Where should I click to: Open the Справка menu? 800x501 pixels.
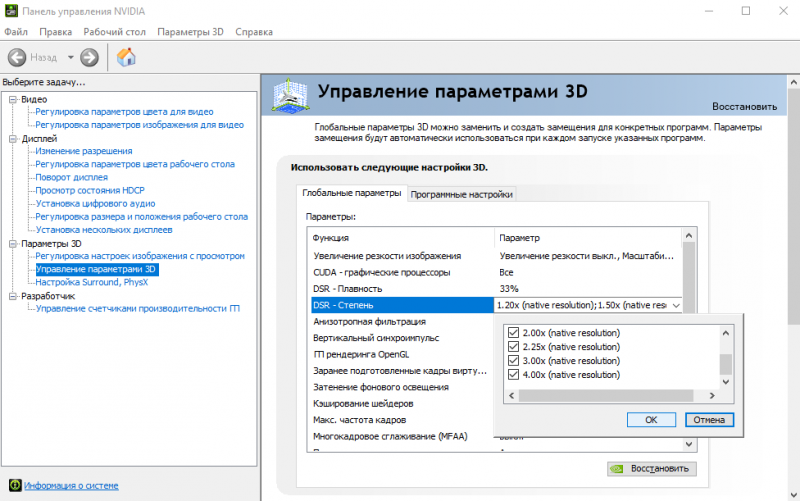(254, 32)
